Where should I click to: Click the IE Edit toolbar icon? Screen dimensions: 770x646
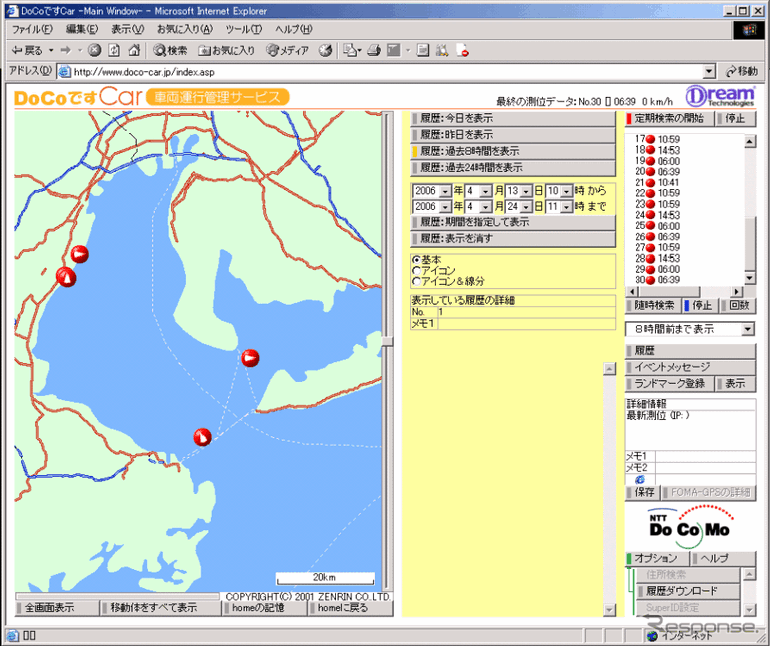coord(394,50)
